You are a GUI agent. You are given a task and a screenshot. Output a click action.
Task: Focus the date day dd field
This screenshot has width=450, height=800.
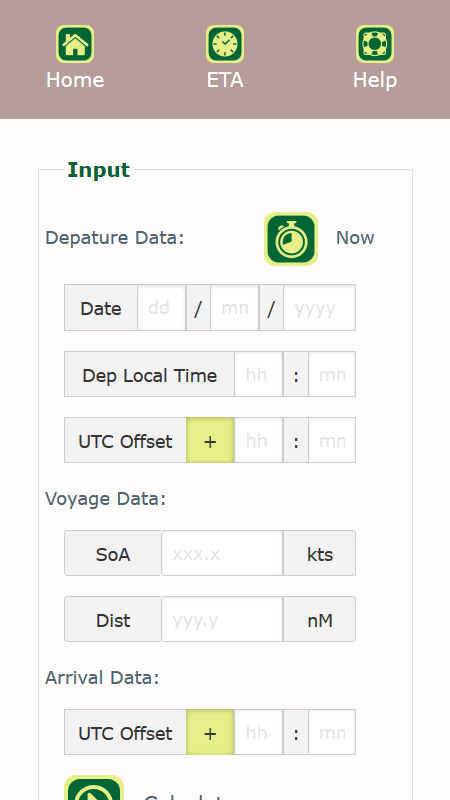coord(161,308)
